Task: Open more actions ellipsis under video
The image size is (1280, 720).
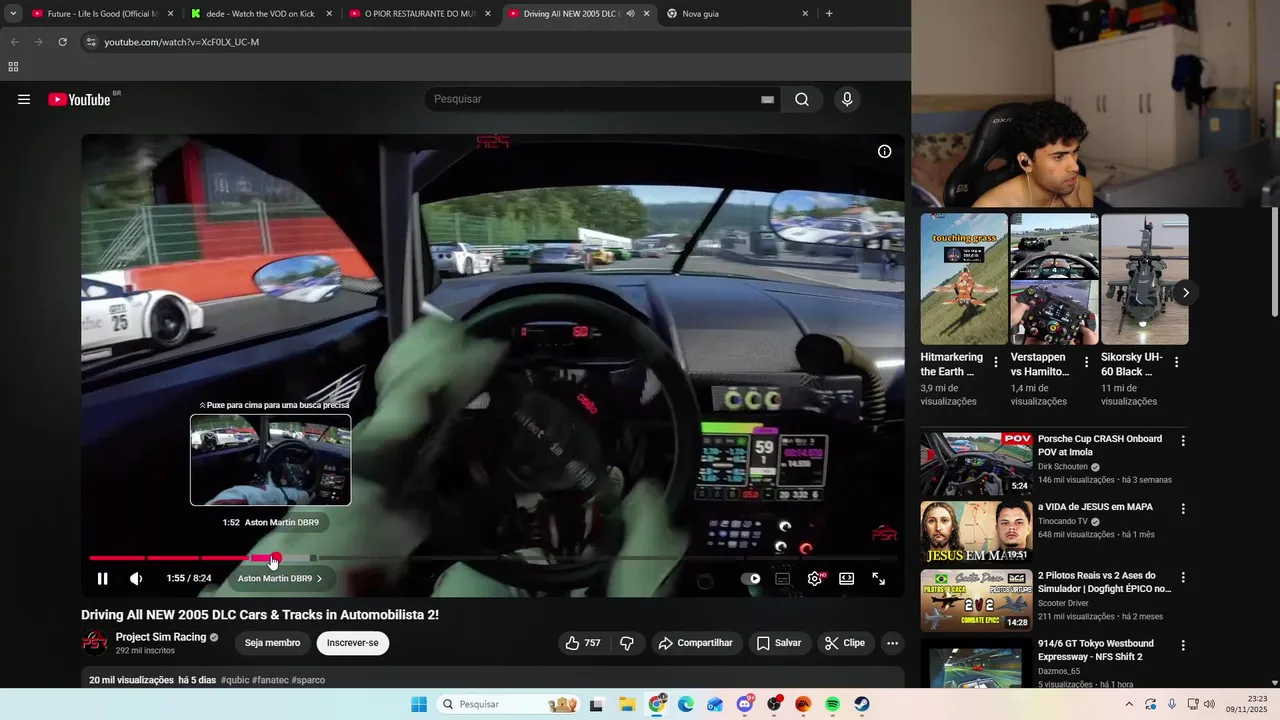Action: pos(892,643)
